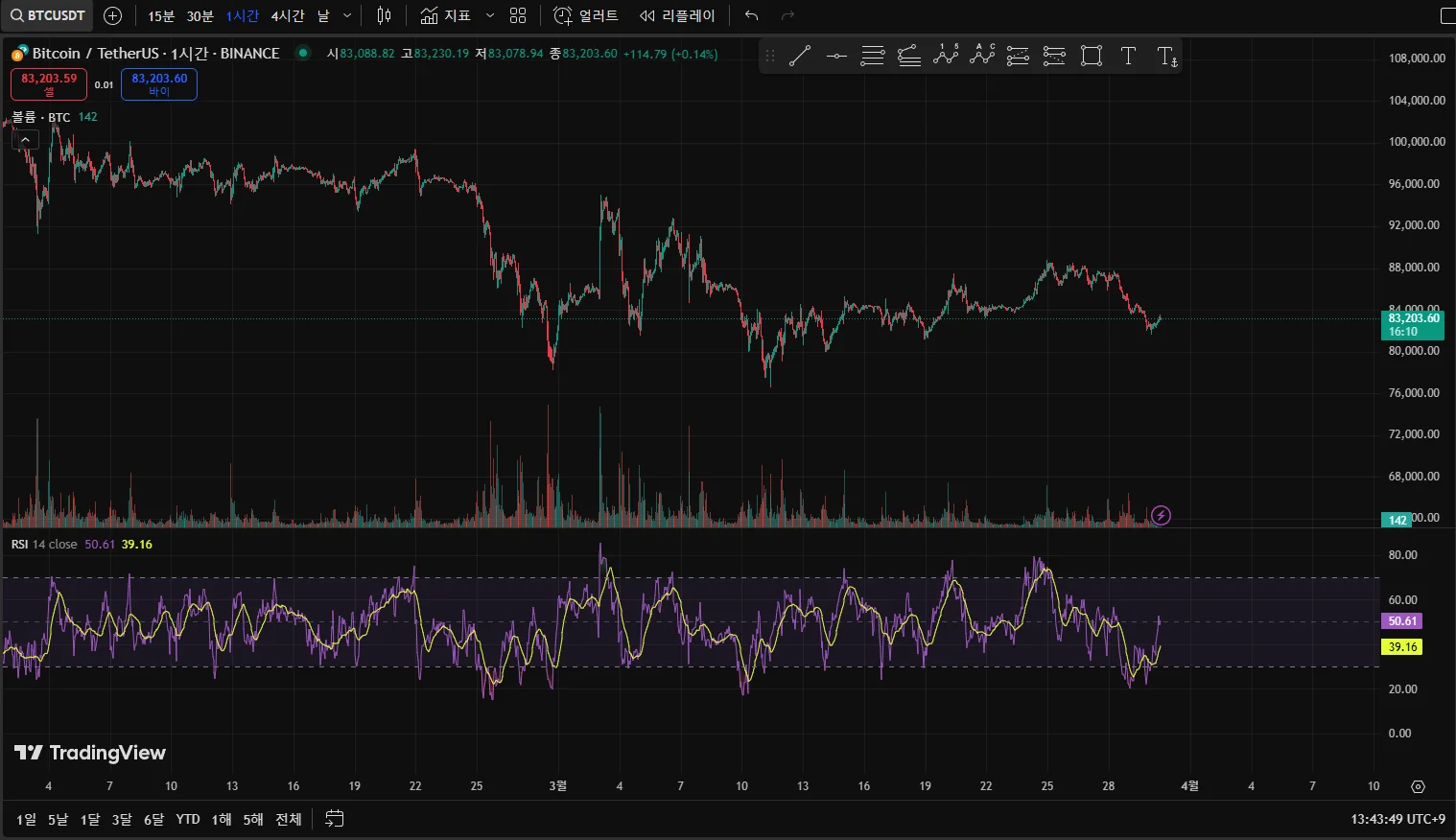Click the 100,000.00 price scale label
1456x840 pixels.
[x=1417, y=142]
